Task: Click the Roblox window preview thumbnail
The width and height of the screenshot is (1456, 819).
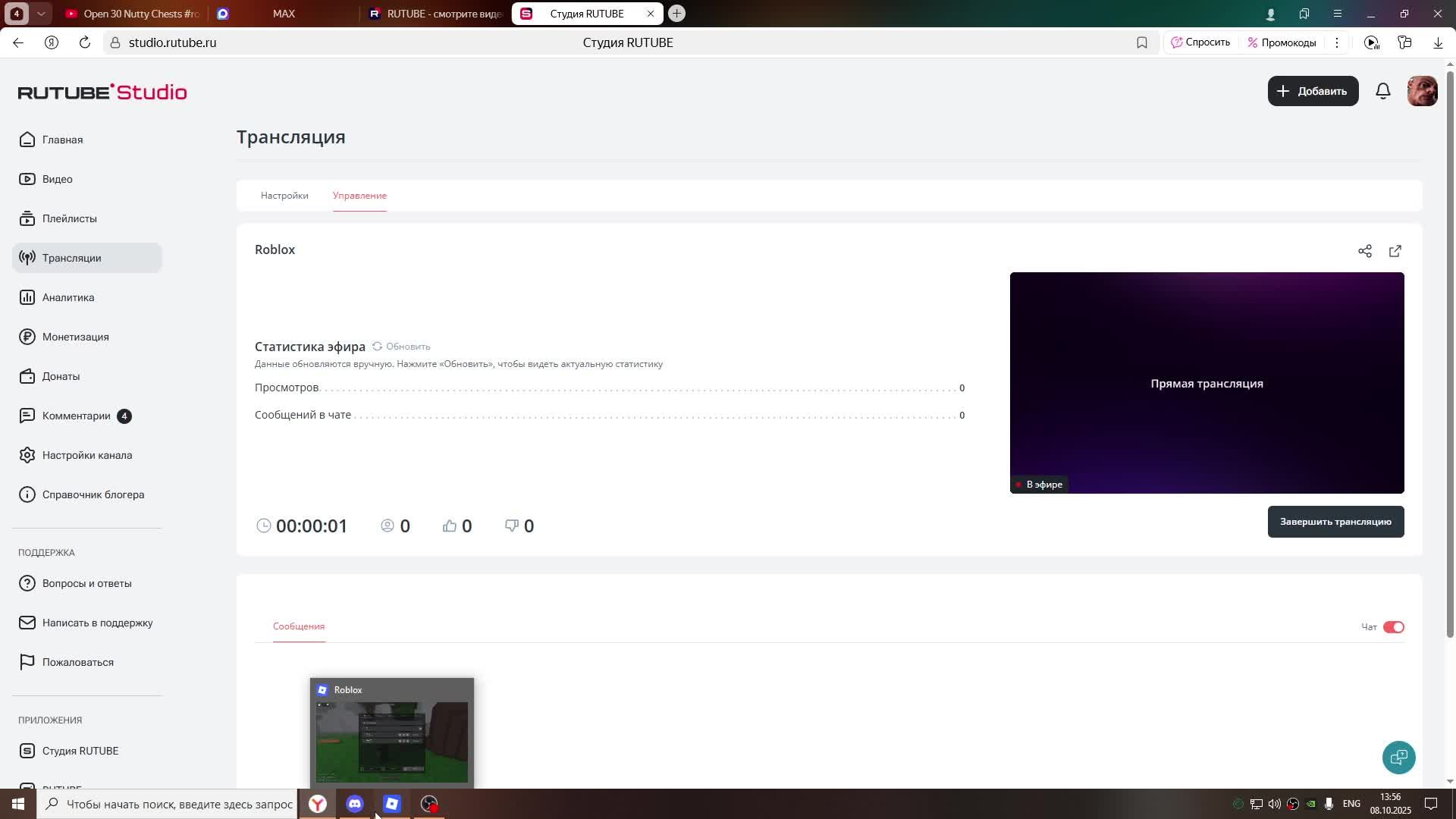Action: click(x=392, y=741)
